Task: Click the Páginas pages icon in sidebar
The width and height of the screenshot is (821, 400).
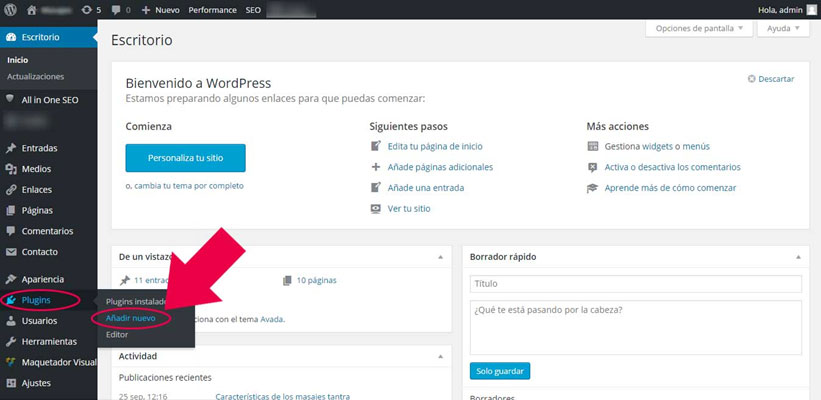Action: coord(10,210)
